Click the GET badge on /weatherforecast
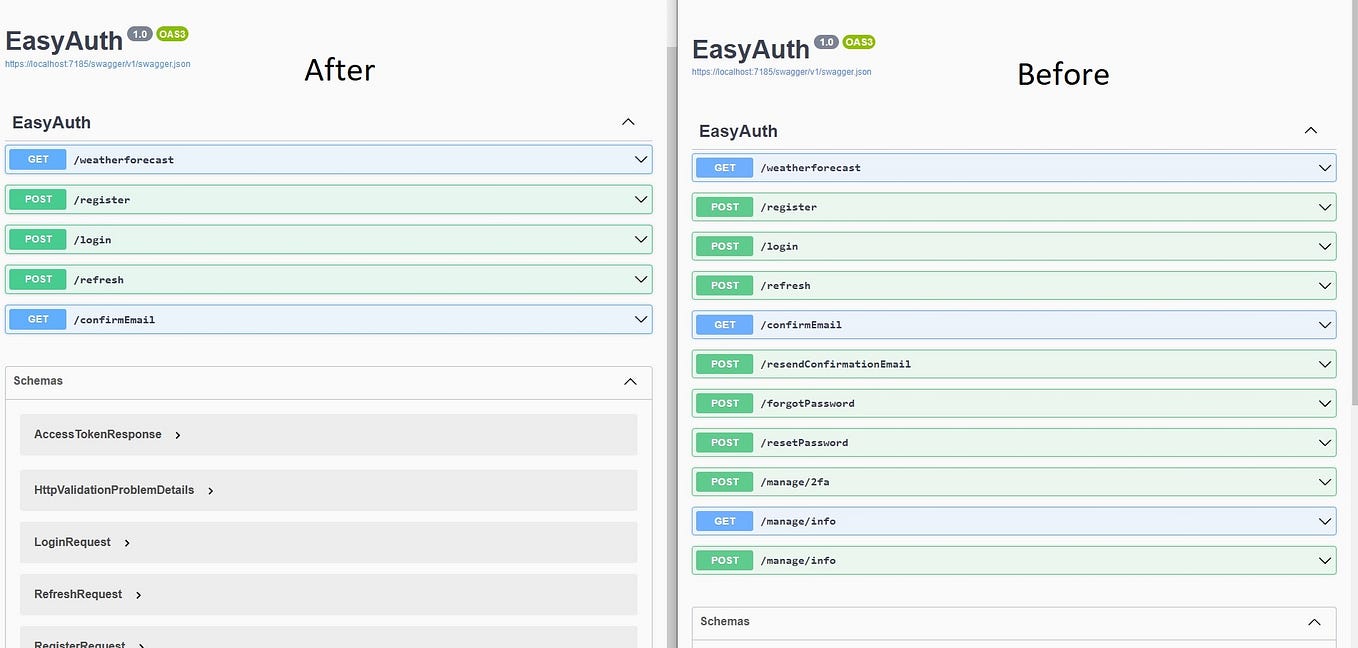 [37, 159]
